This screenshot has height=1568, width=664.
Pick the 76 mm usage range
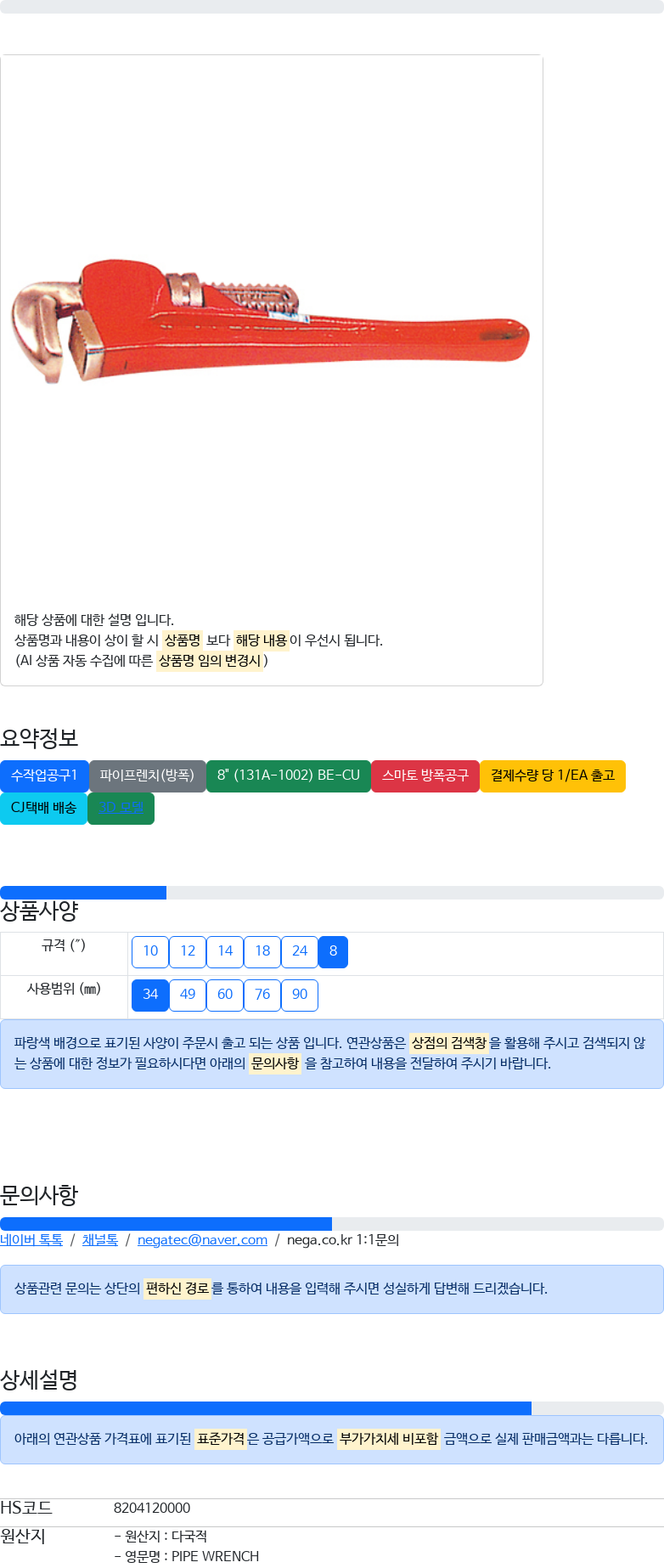tap(262, 995)
